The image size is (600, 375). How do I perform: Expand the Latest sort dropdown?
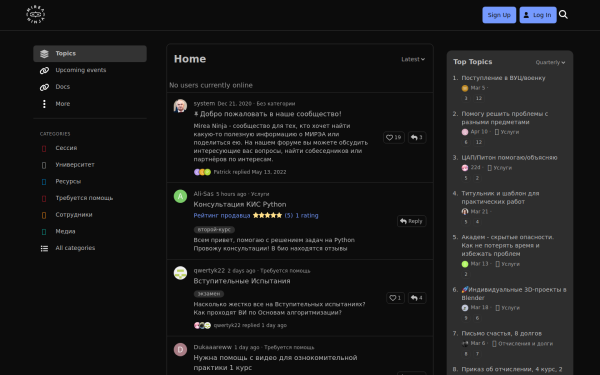(x=413, y=59)
